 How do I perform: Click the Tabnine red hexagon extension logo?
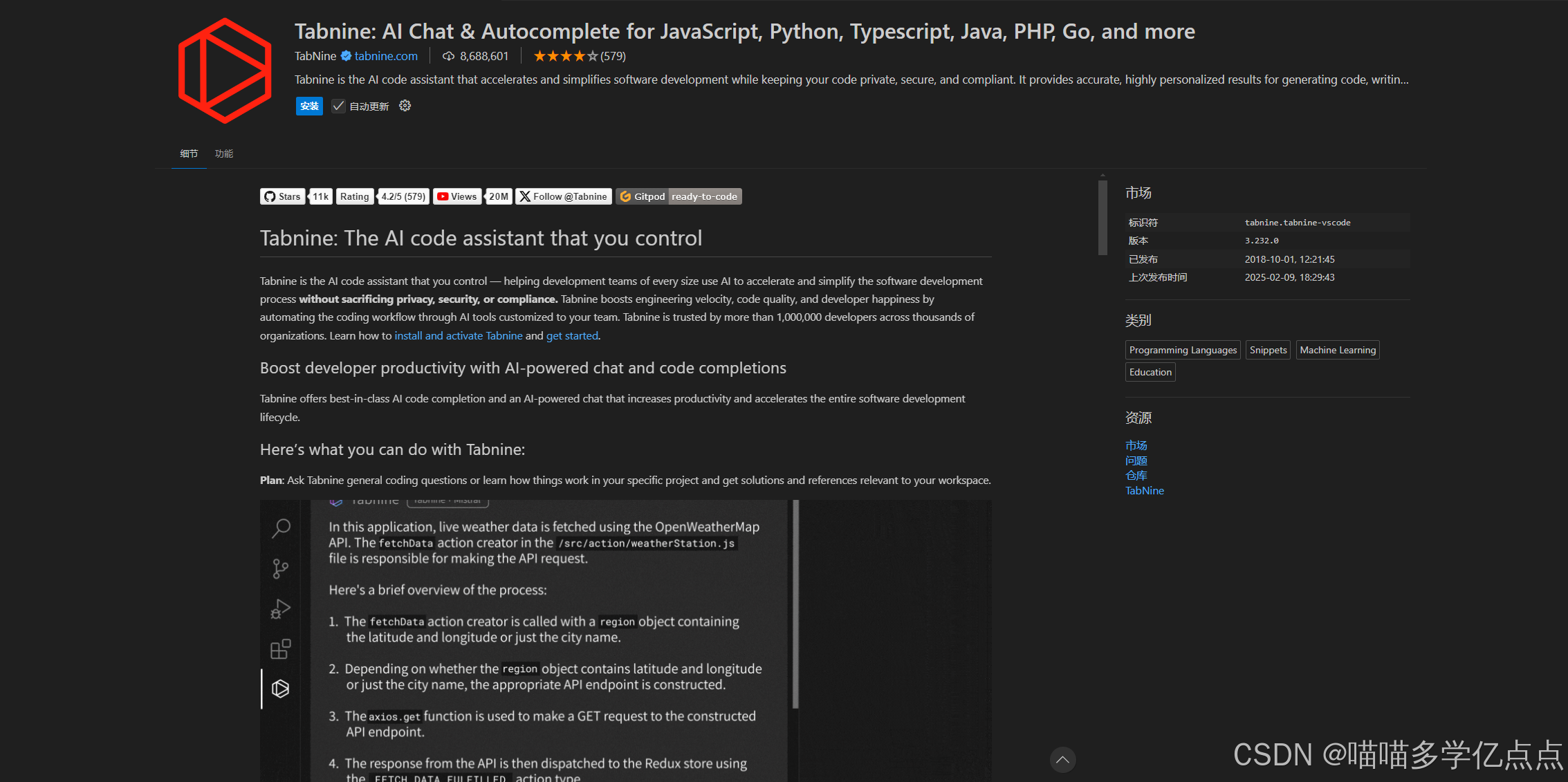point(225,71)
